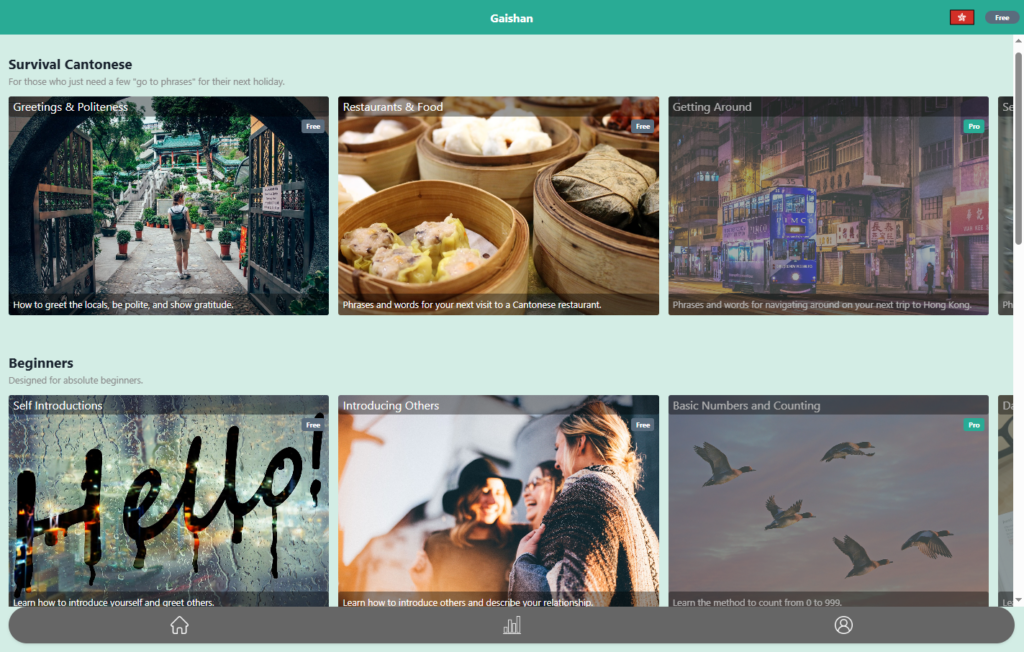Screen dimensions: 1024x652
Task: Open the Getting Around lesson card
Action: coord(828,206)
